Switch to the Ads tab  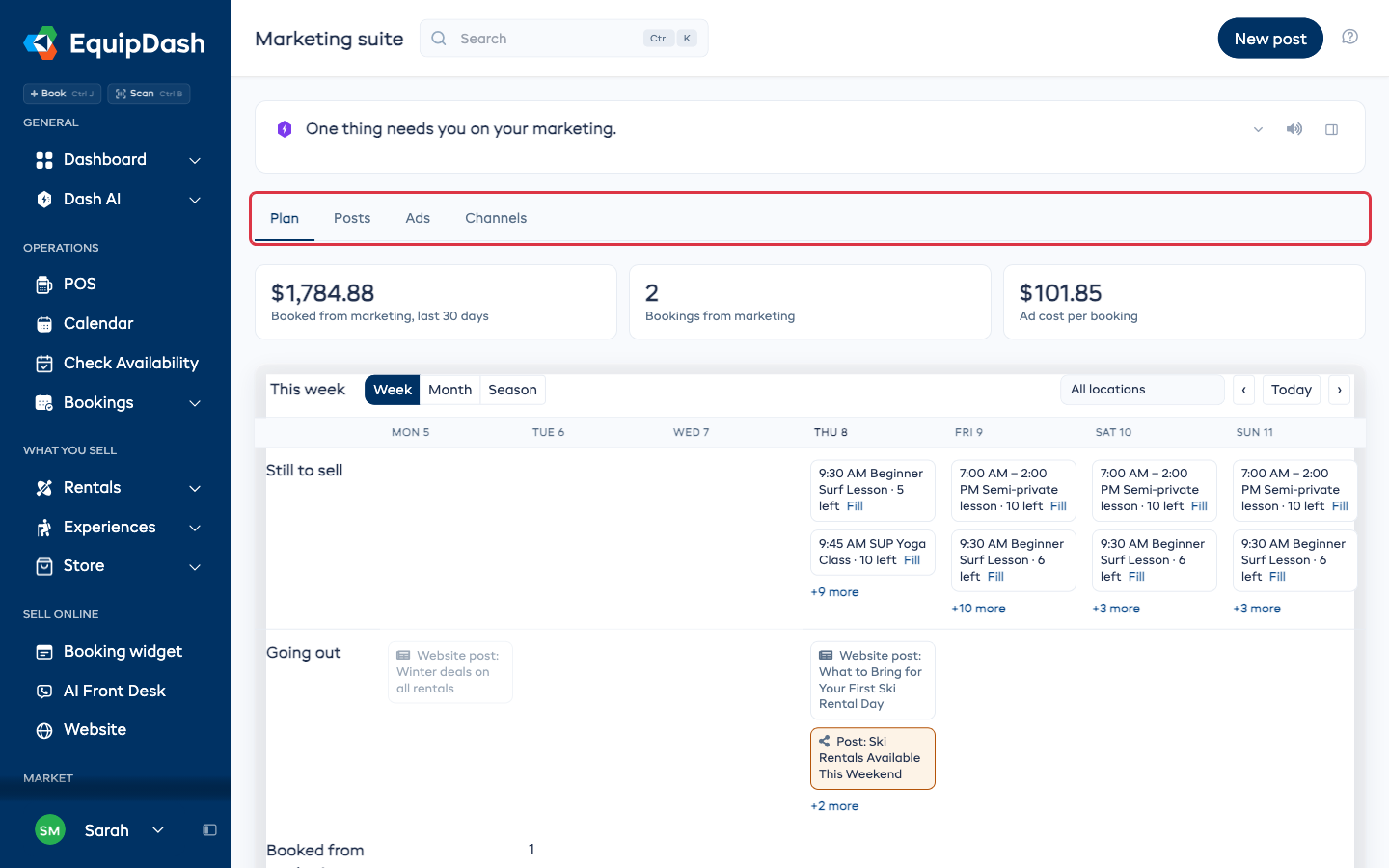(418, 219)
